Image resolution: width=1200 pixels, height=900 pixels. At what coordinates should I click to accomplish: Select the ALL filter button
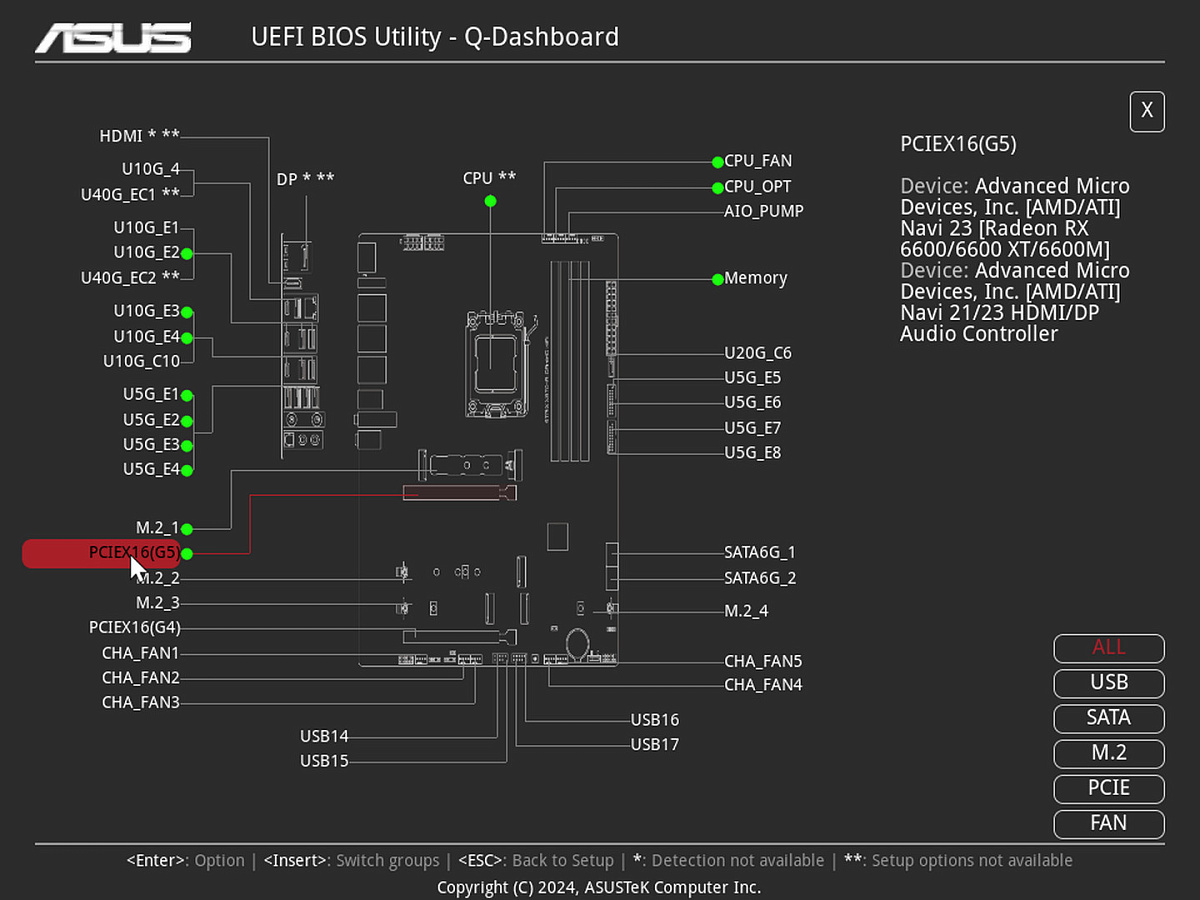[x=1109, y=648]
